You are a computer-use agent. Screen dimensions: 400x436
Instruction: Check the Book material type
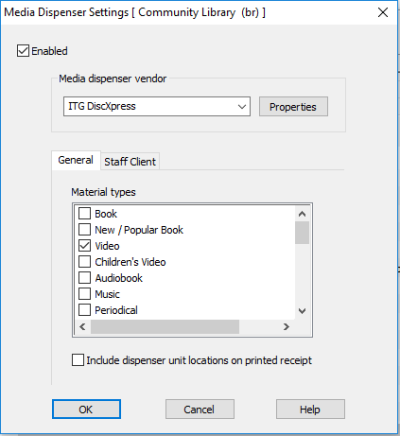[x=85, y=213]
